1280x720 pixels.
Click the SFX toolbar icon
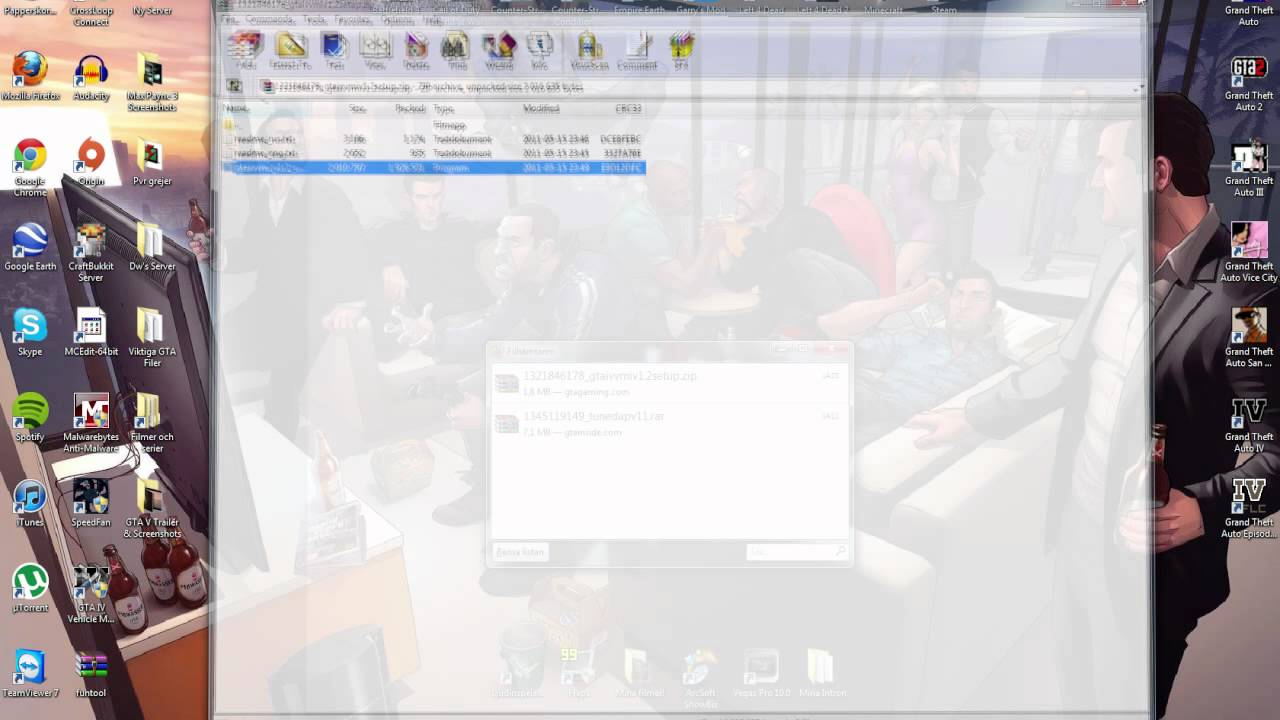coord(681,50)
